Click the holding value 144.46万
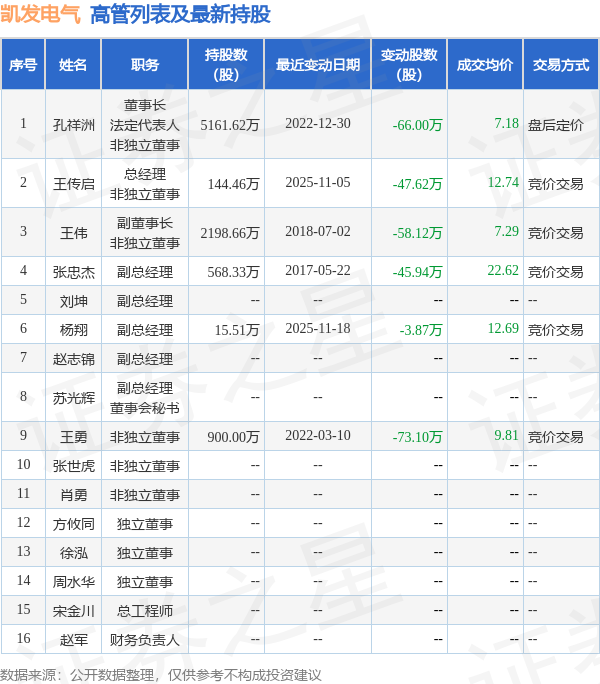This screenshot has width=600, height=684. [x=233, y=184]
